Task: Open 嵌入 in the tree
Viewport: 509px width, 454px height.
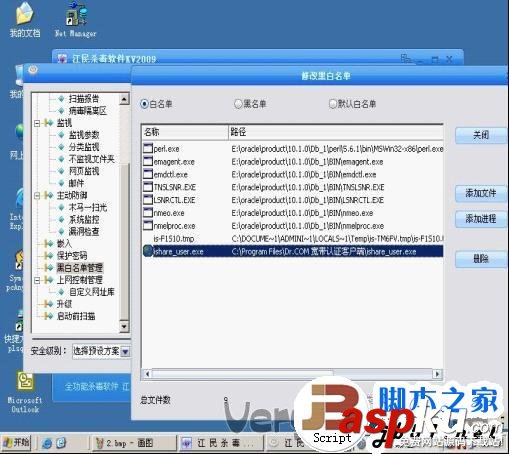Action: tap(64, 244)
